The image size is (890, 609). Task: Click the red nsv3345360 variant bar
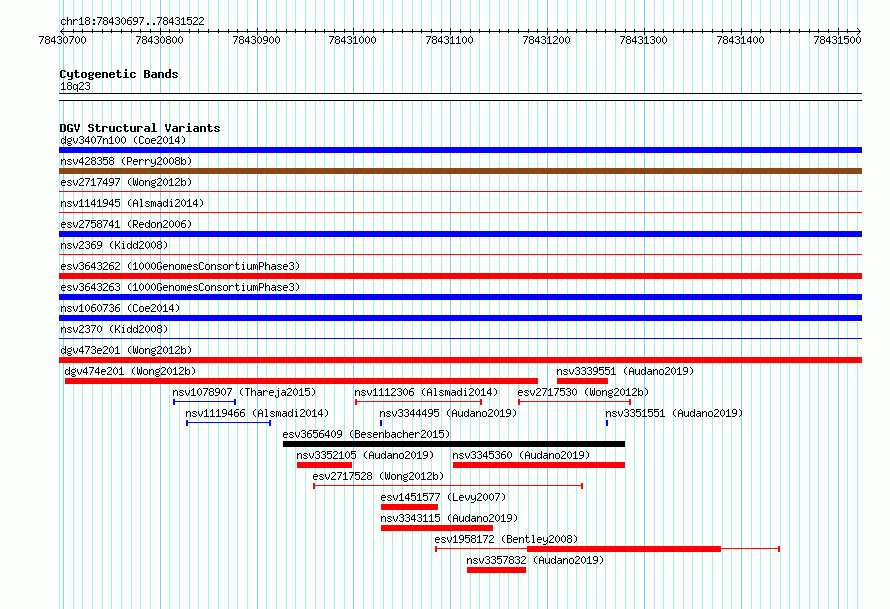pyautogui.click(x=539, y=465)
